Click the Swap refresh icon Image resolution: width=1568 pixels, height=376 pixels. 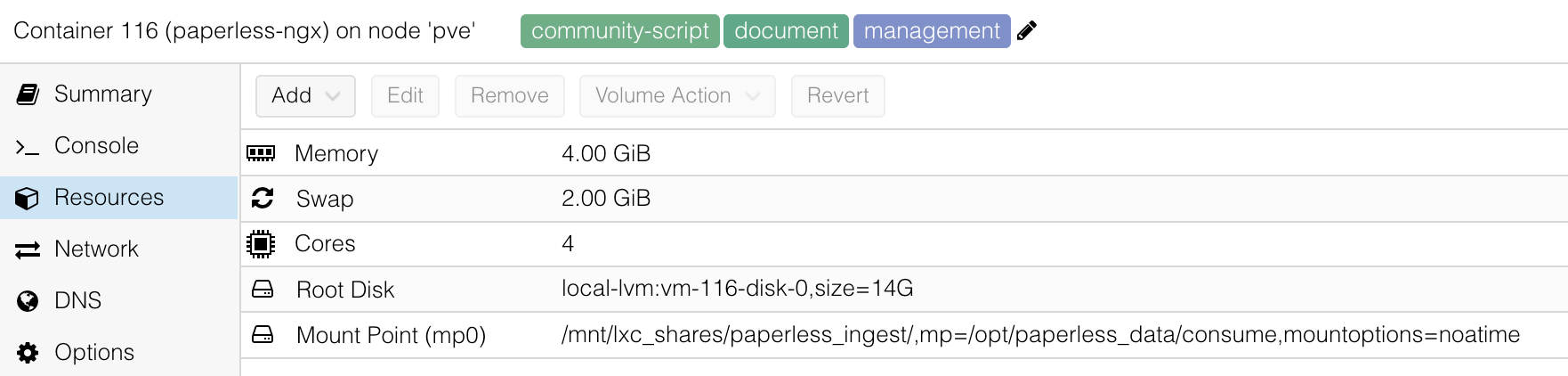pos(263,198)
